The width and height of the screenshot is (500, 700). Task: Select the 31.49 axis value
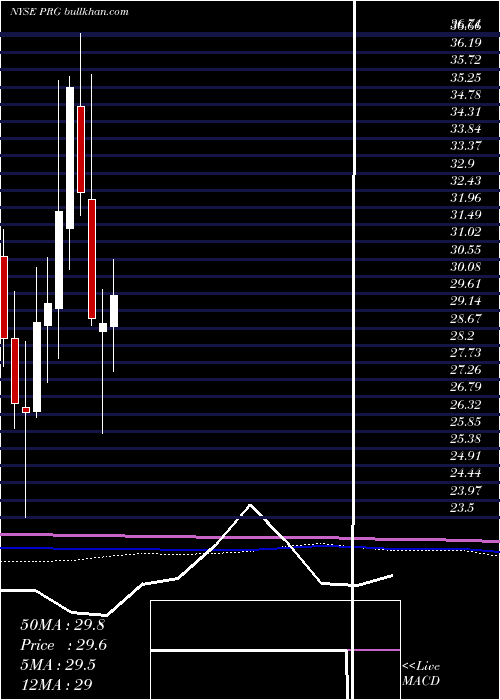pyautogui.click(x=466, y=215)
